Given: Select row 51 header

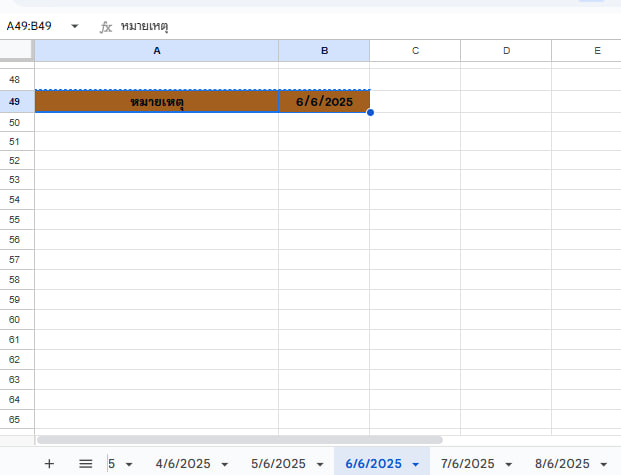Looking at the screenshot, I should (17, 141).
